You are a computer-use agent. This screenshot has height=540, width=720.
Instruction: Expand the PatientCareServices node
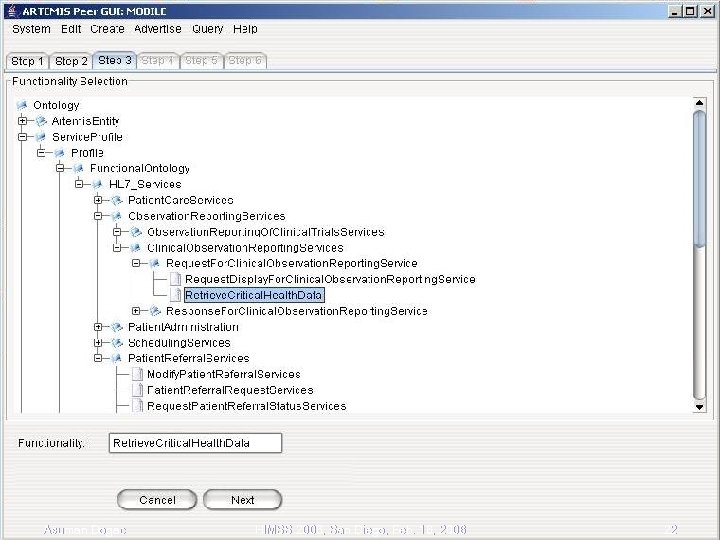click(x=98, y=200)
